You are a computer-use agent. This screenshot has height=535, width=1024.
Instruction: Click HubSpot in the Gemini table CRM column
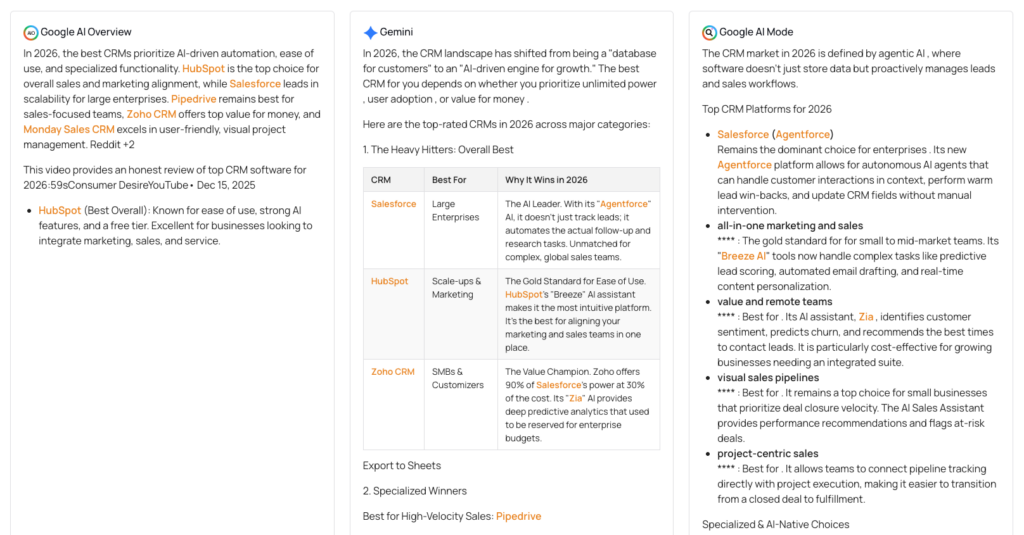[x=389, y=281]
